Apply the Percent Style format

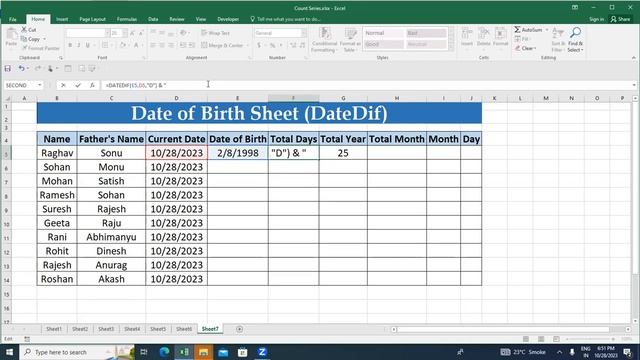[x=272, y=45]
